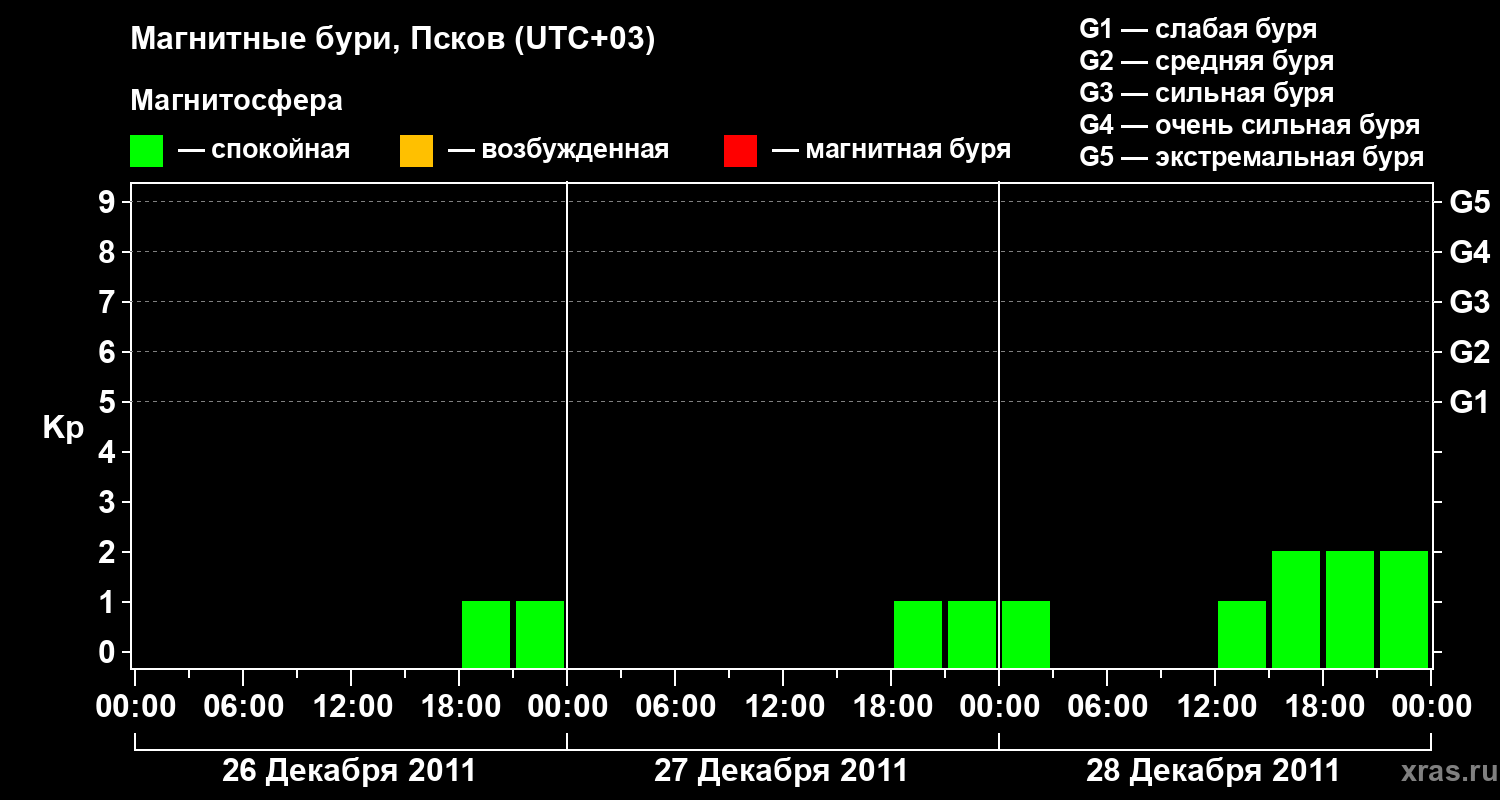
Task: Select the 'G5 — экстремальная буря' legend line
Action: [1252, 157]
